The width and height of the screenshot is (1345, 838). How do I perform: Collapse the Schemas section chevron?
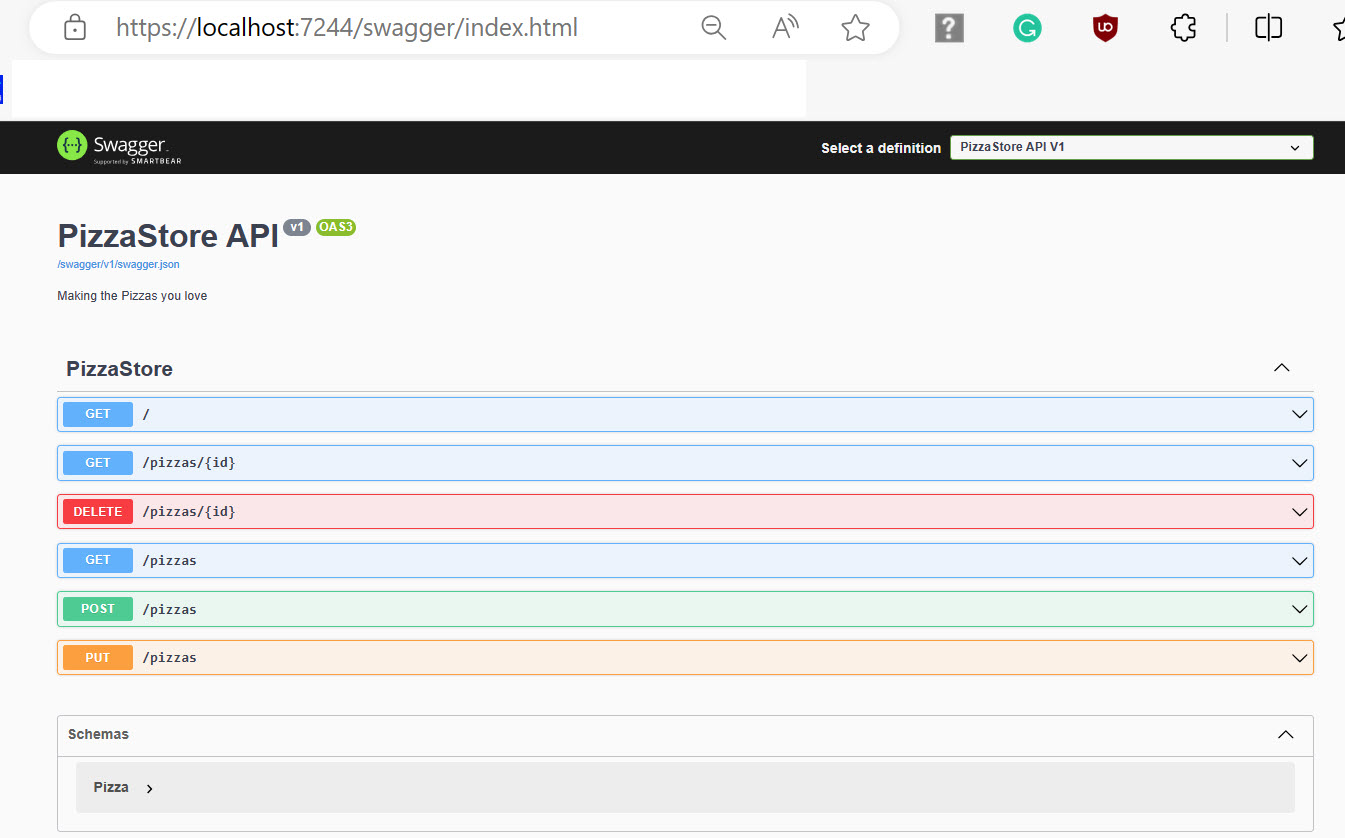[1286, 735]
